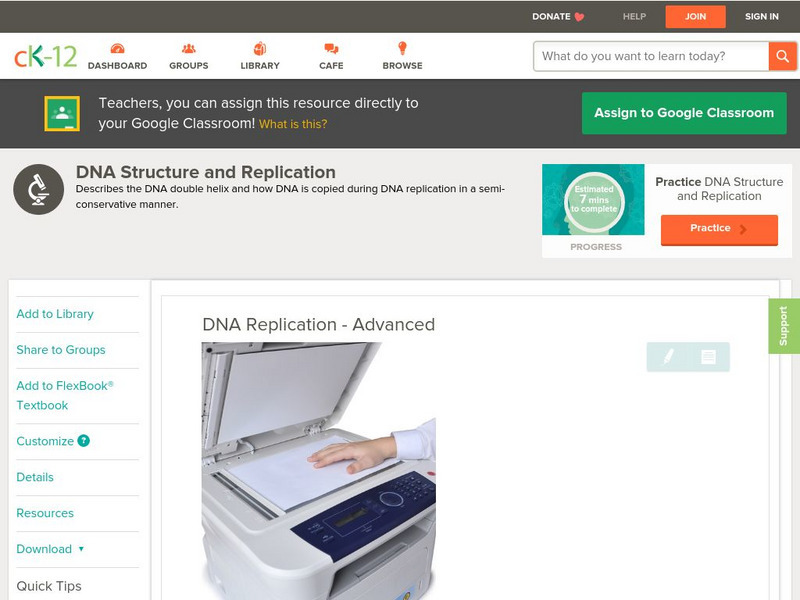Select the highlighter pen tool
800x600 pixels.
(668, 356)
